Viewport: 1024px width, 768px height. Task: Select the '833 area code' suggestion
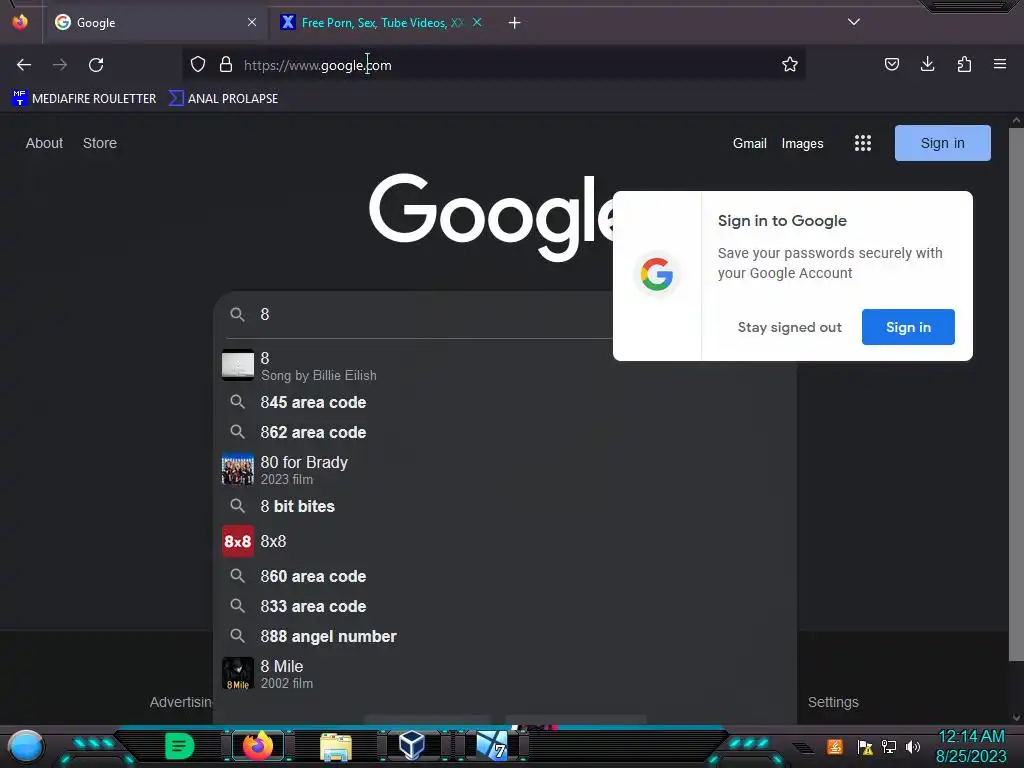(504, 607)
